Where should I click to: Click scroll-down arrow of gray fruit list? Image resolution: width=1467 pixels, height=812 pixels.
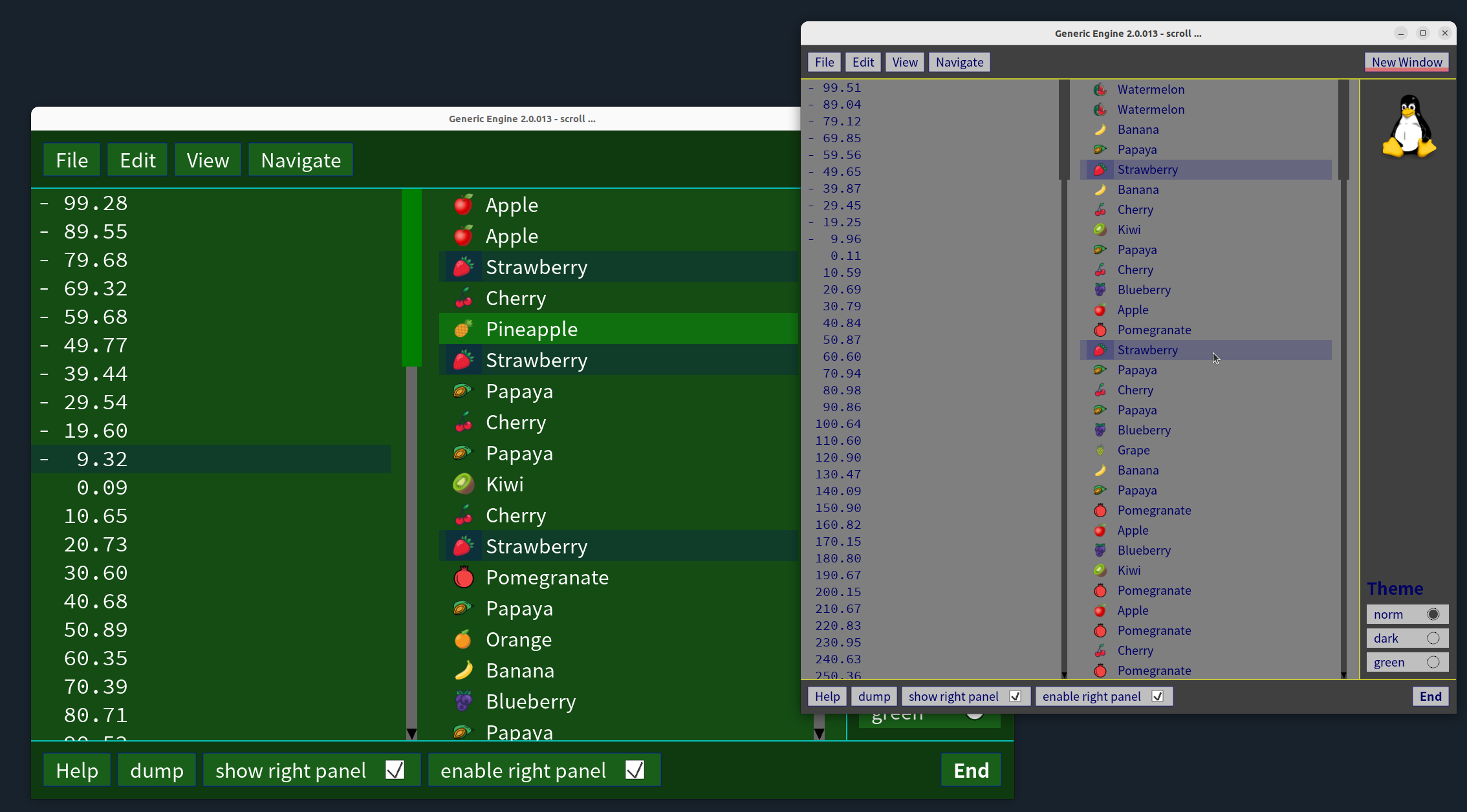point(1343,675)
